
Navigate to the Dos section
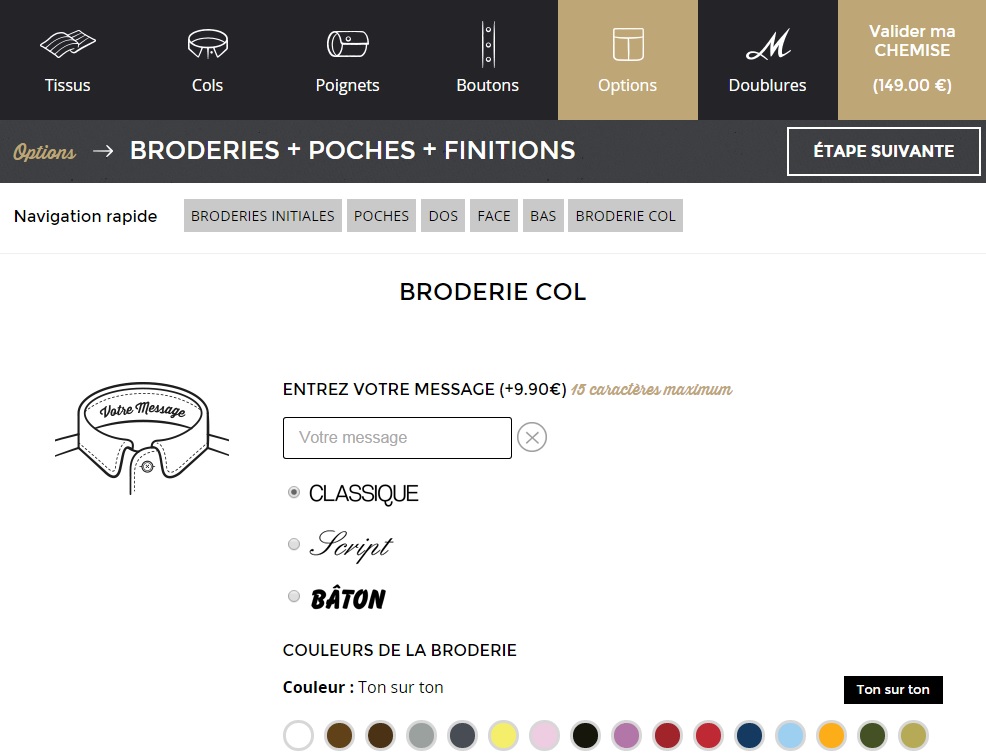[443, 216]
